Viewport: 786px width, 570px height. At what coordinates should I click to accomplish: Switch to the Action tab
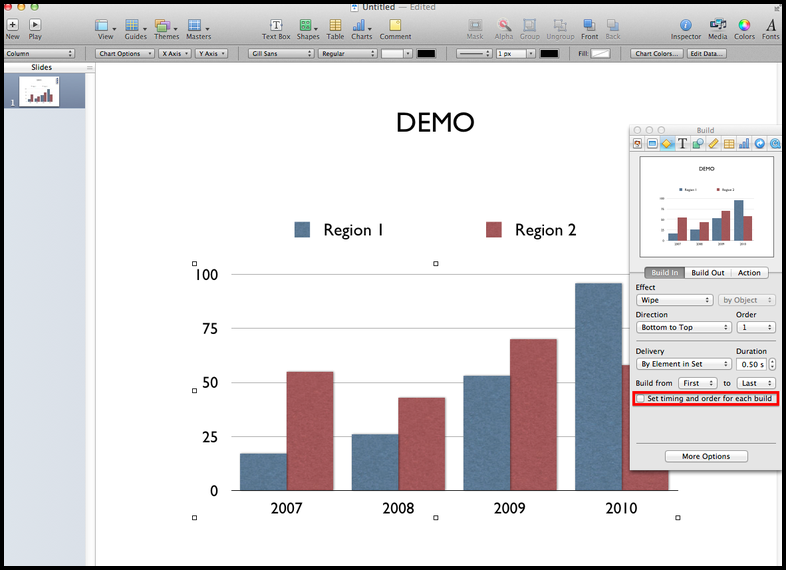749,273
